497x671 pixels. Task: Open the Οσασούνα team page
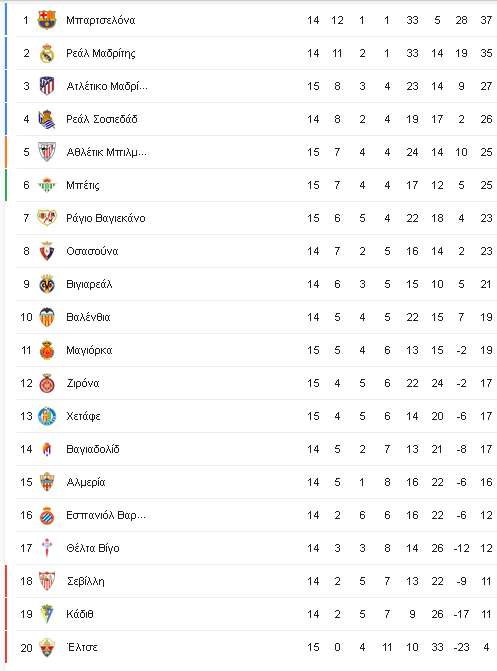coord(92,251)
